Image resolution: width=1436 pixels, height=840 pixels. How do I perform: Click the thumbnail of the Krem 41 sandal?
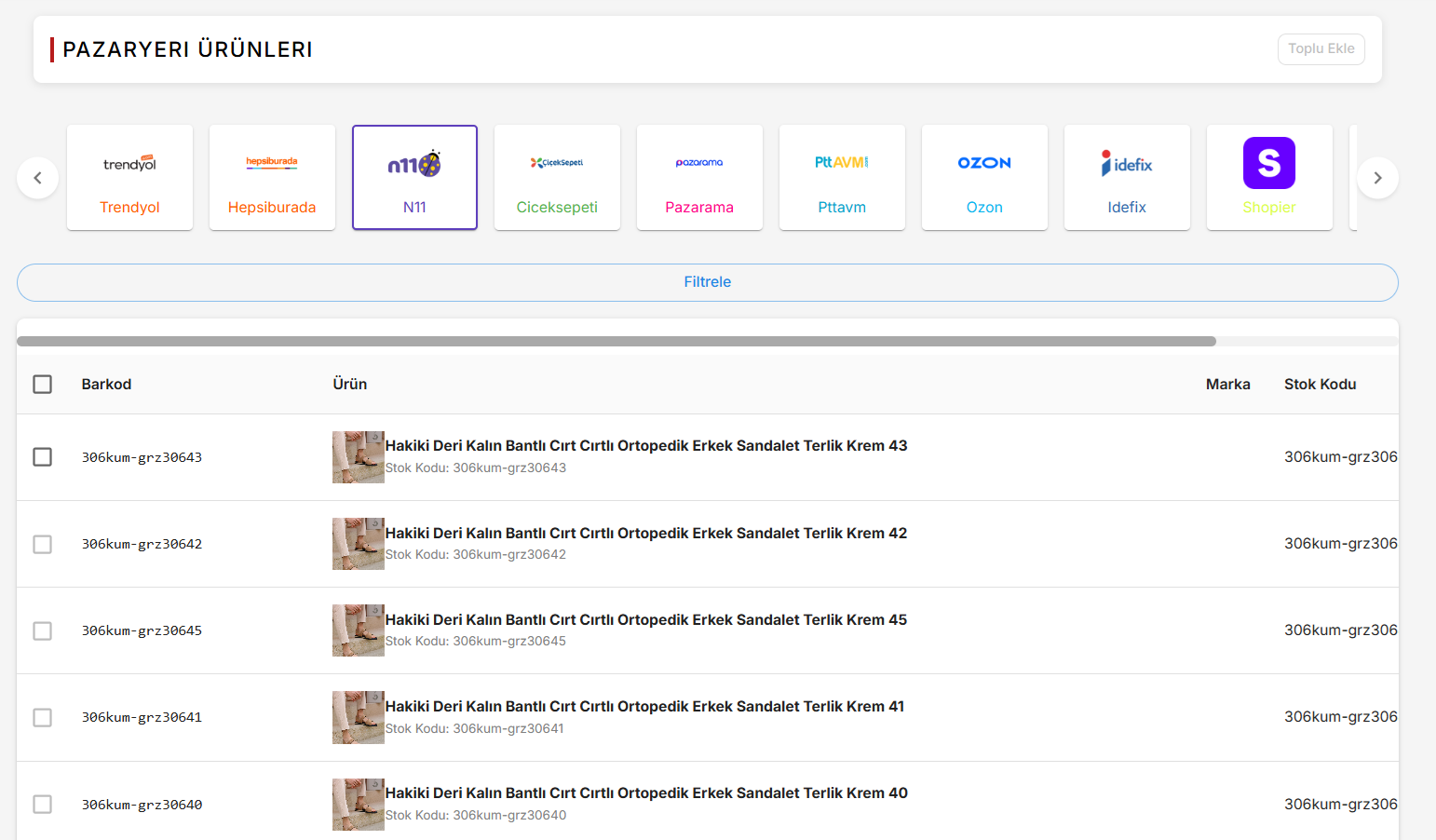(359, 718)
